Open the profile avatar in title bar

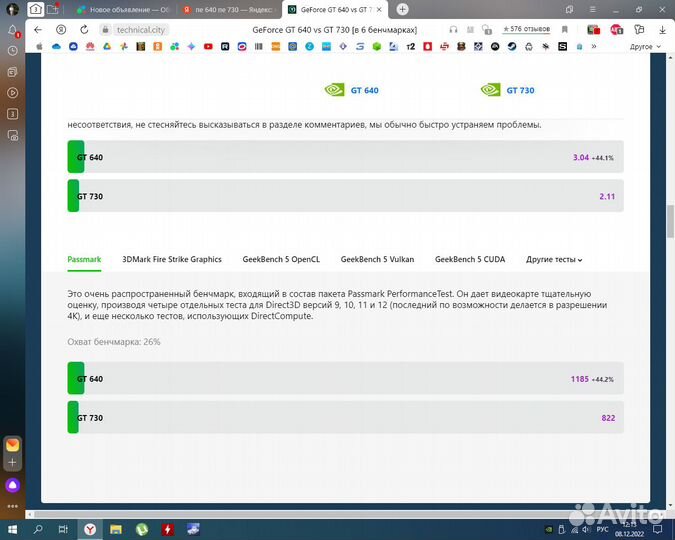pos(12,9)
